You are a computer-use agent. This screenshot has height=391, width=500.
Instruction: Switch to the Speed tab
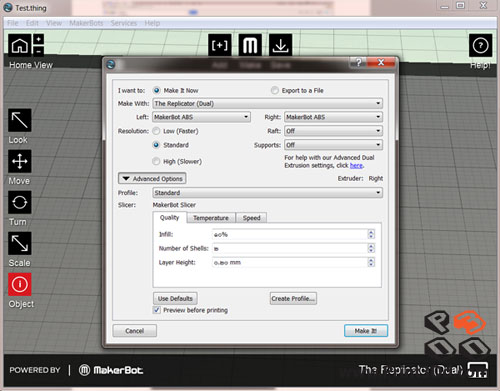pyautogui.click(x=251, y=218)
